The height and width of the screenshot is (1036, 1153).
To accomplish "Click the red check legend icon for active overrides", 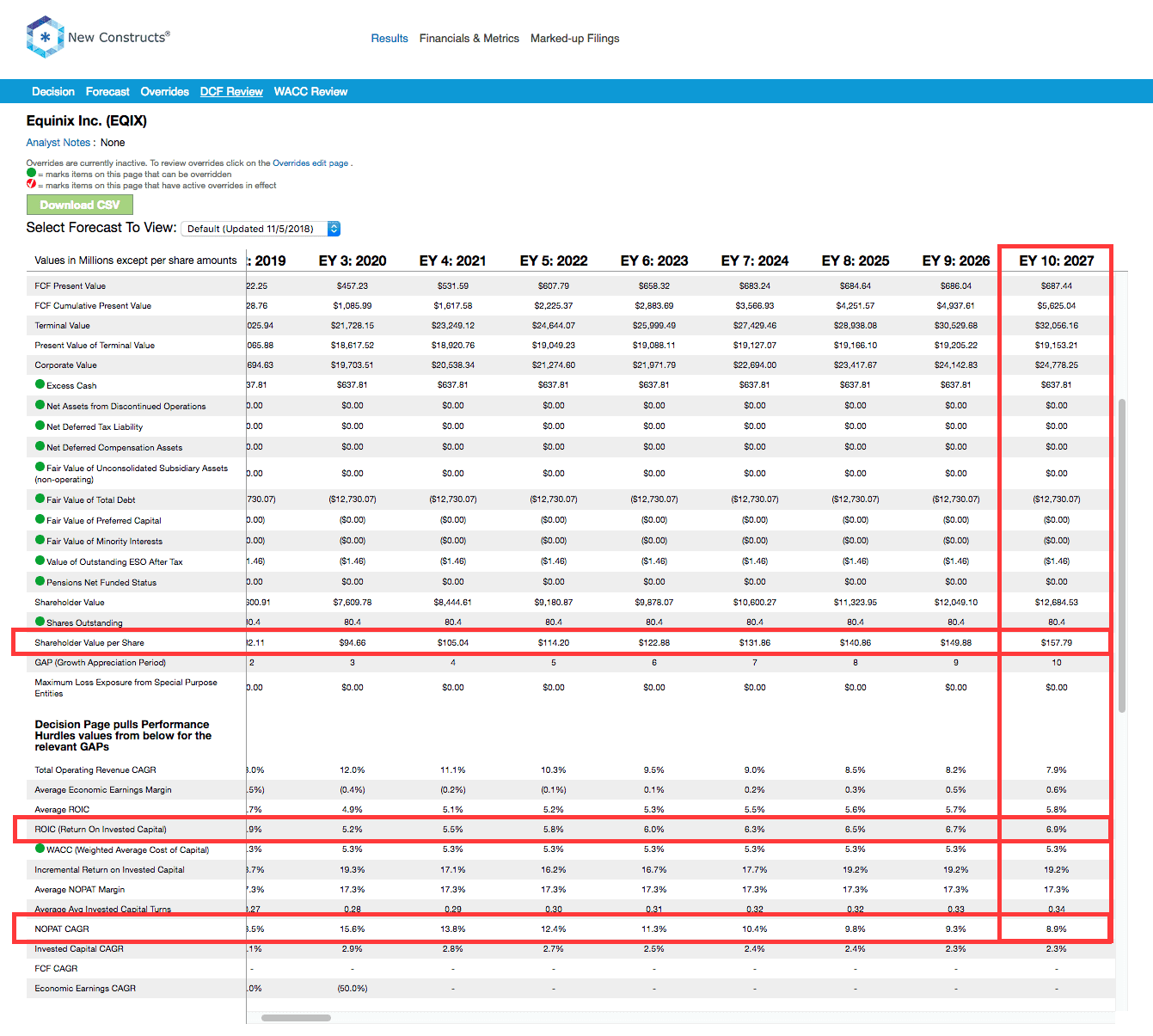I will 31,184.
